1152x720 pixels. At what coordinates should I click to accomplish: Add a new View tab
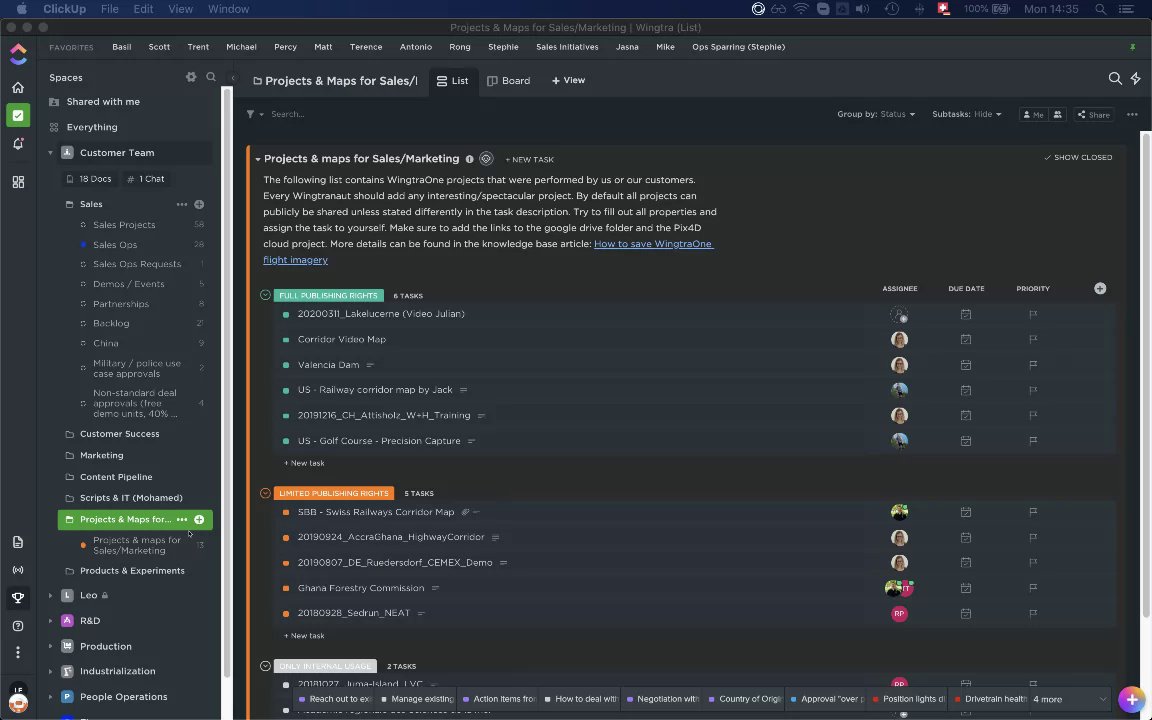click(568, 80)
